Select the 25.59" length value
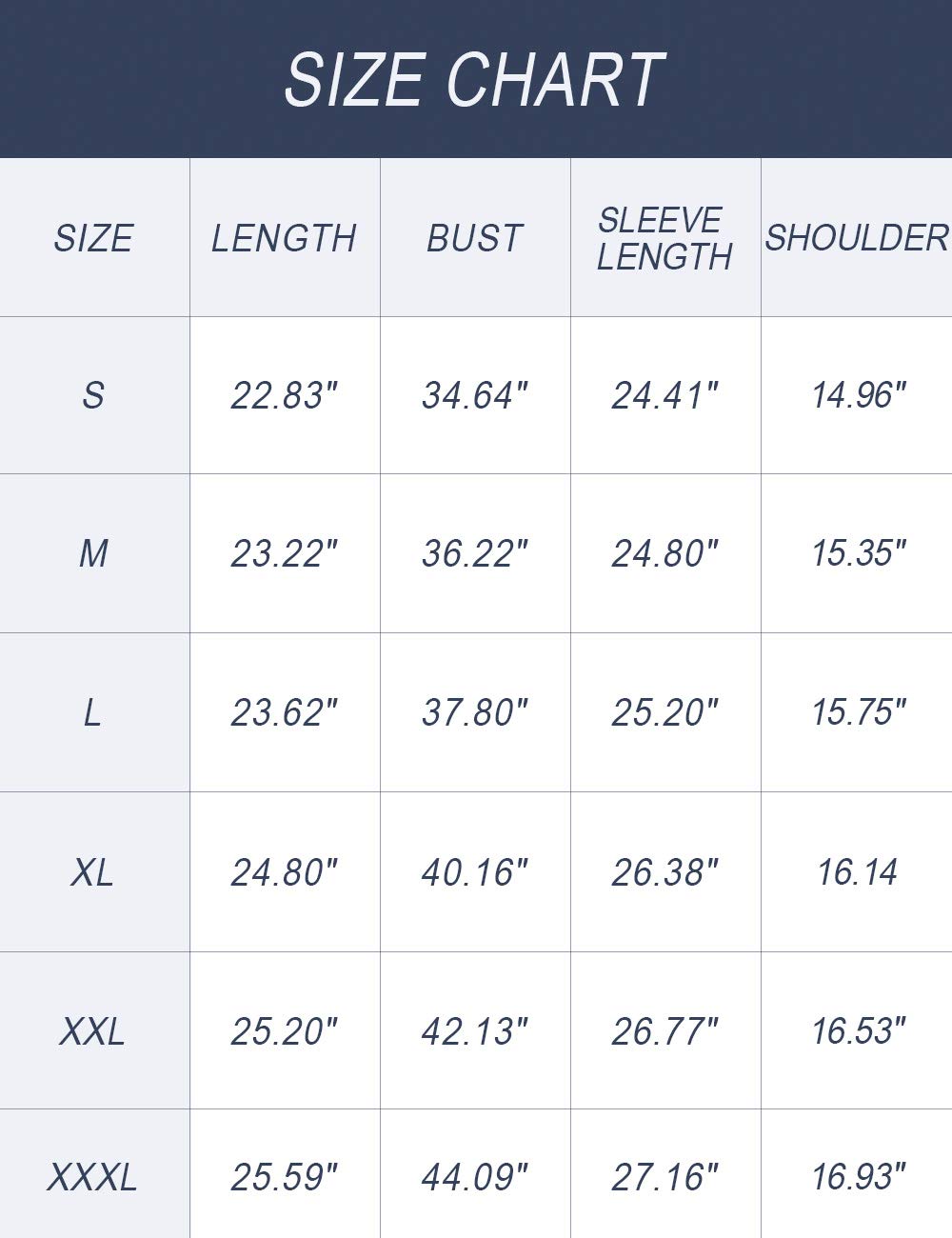952x1238 pixels. coord(284,1178)
